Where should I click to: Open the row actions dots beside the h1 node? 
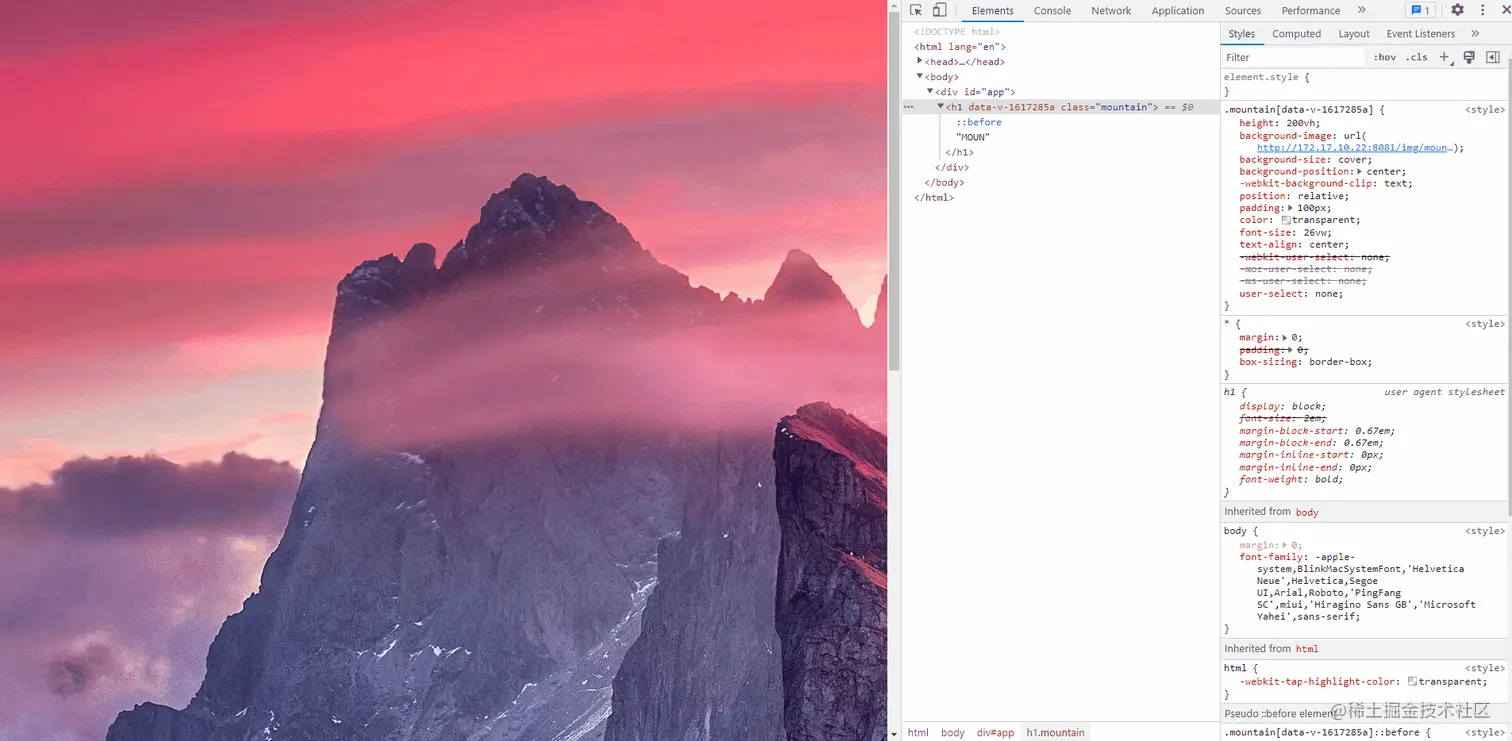(x=909, y=107)
